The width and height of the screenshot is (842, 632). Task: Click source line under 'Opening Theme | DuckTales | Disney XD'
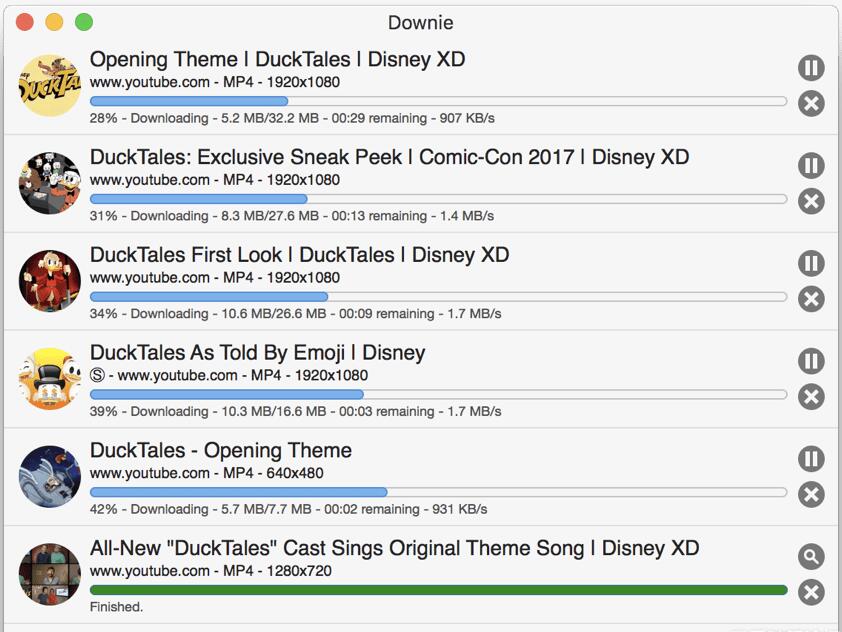coord(215,82)
